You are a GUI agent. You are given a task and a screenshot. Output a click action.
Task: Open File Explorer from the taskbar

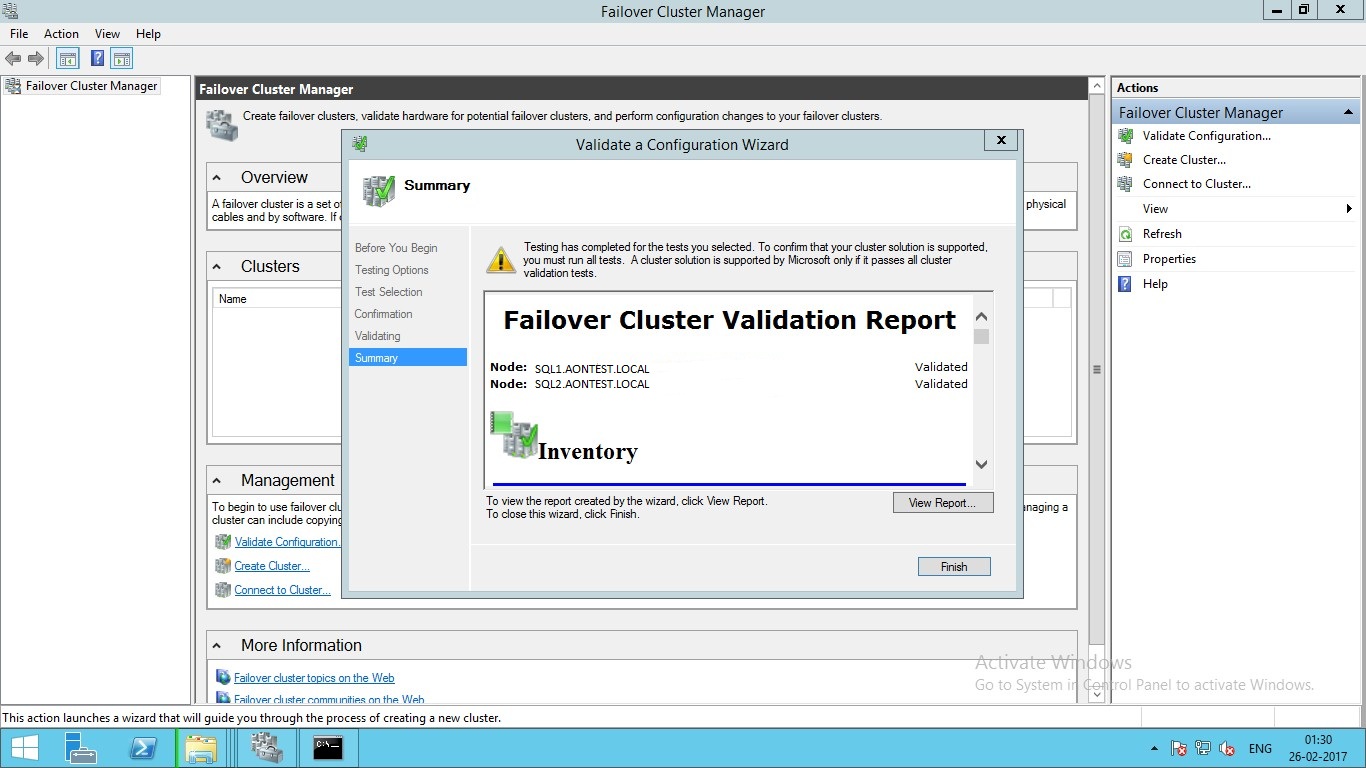(x=201, y=748)
